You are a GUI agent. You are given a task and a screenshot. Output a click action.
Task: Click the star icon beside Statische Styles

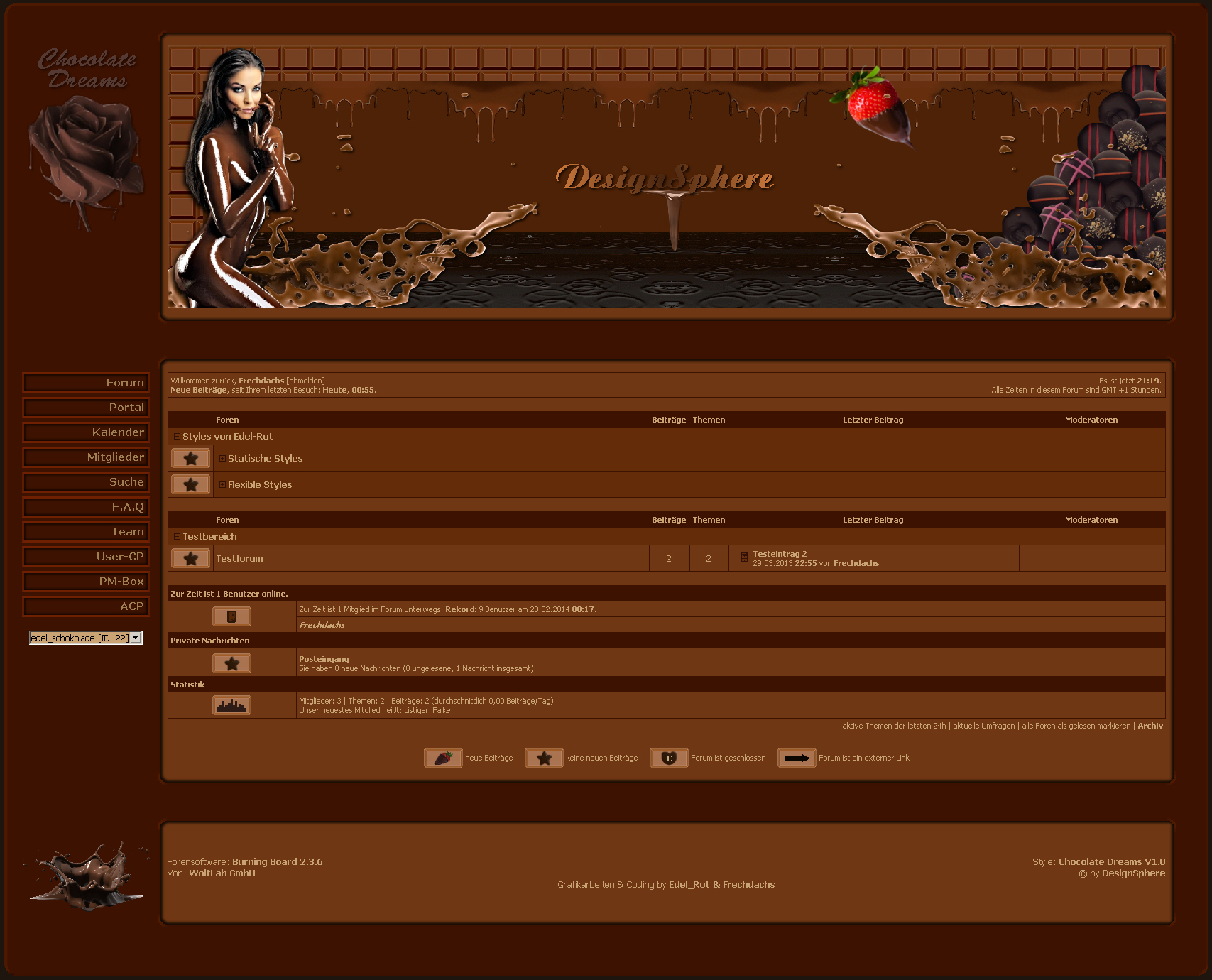pos(191,459)
